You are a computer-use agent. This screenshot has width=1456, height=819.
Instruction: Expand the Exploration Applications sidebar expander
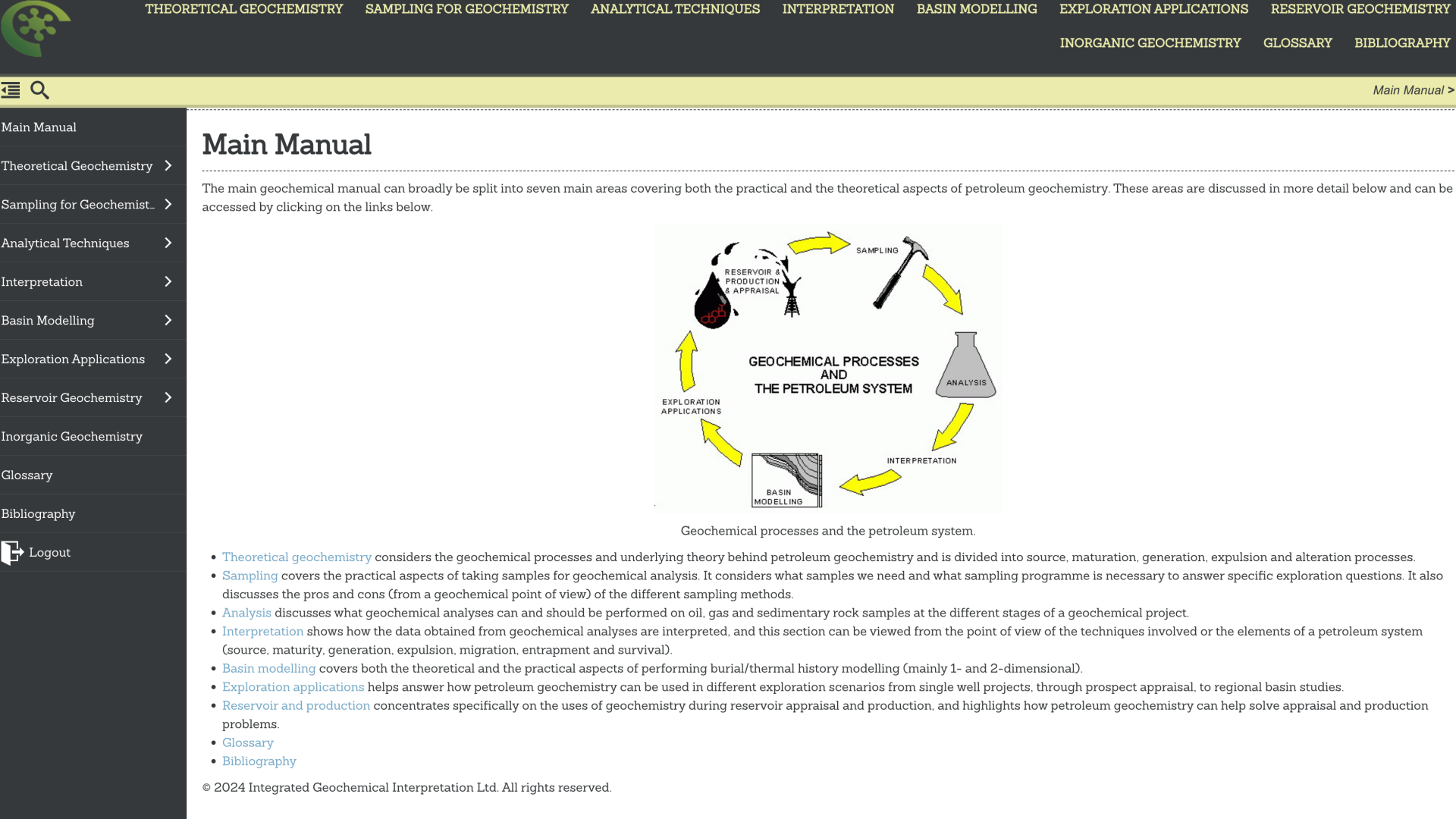tap(168, 358)
